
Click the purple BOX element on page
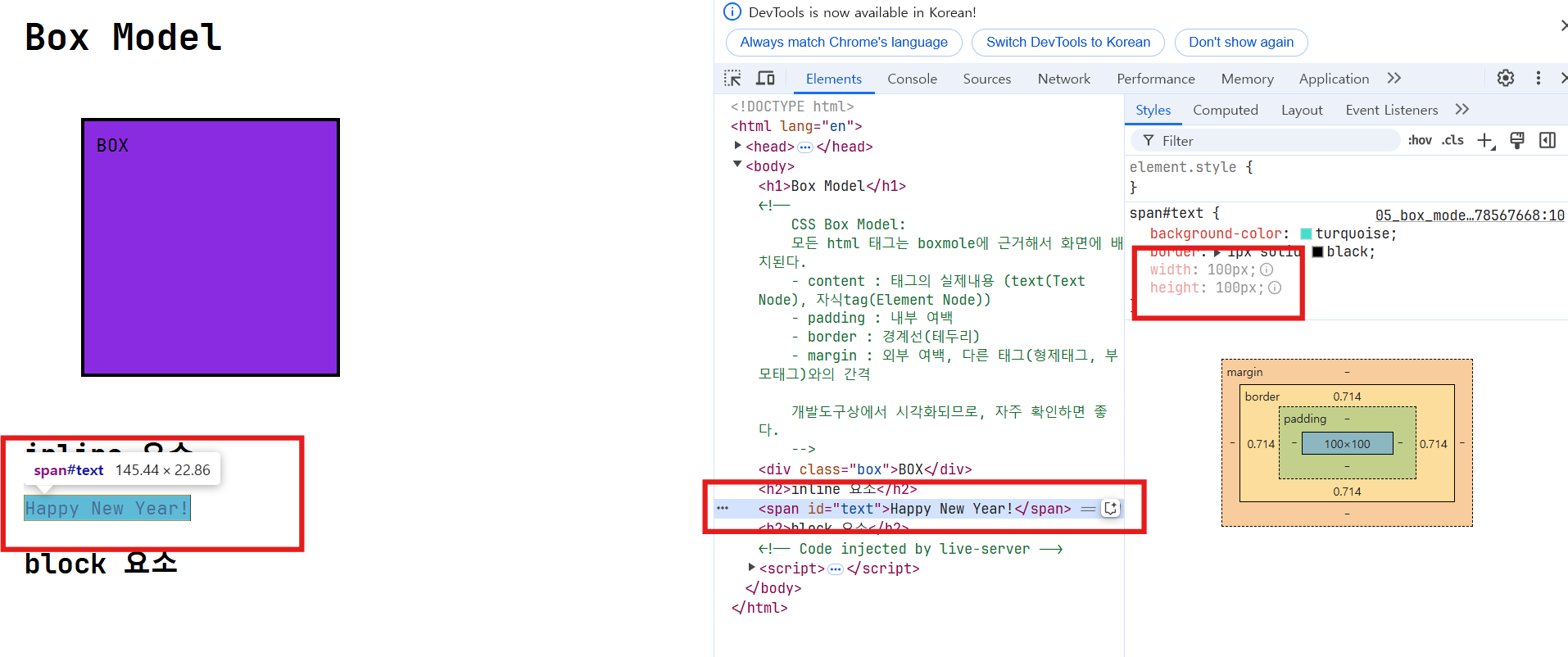211,247
